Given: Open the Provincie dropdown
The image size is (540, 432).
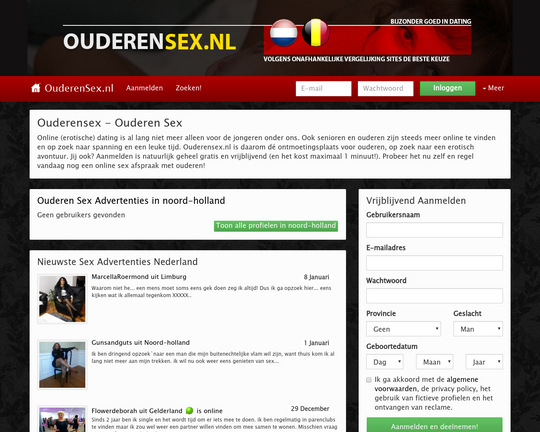Looking at the screenshot, I should pyautogui.click(x=403, y=329).
